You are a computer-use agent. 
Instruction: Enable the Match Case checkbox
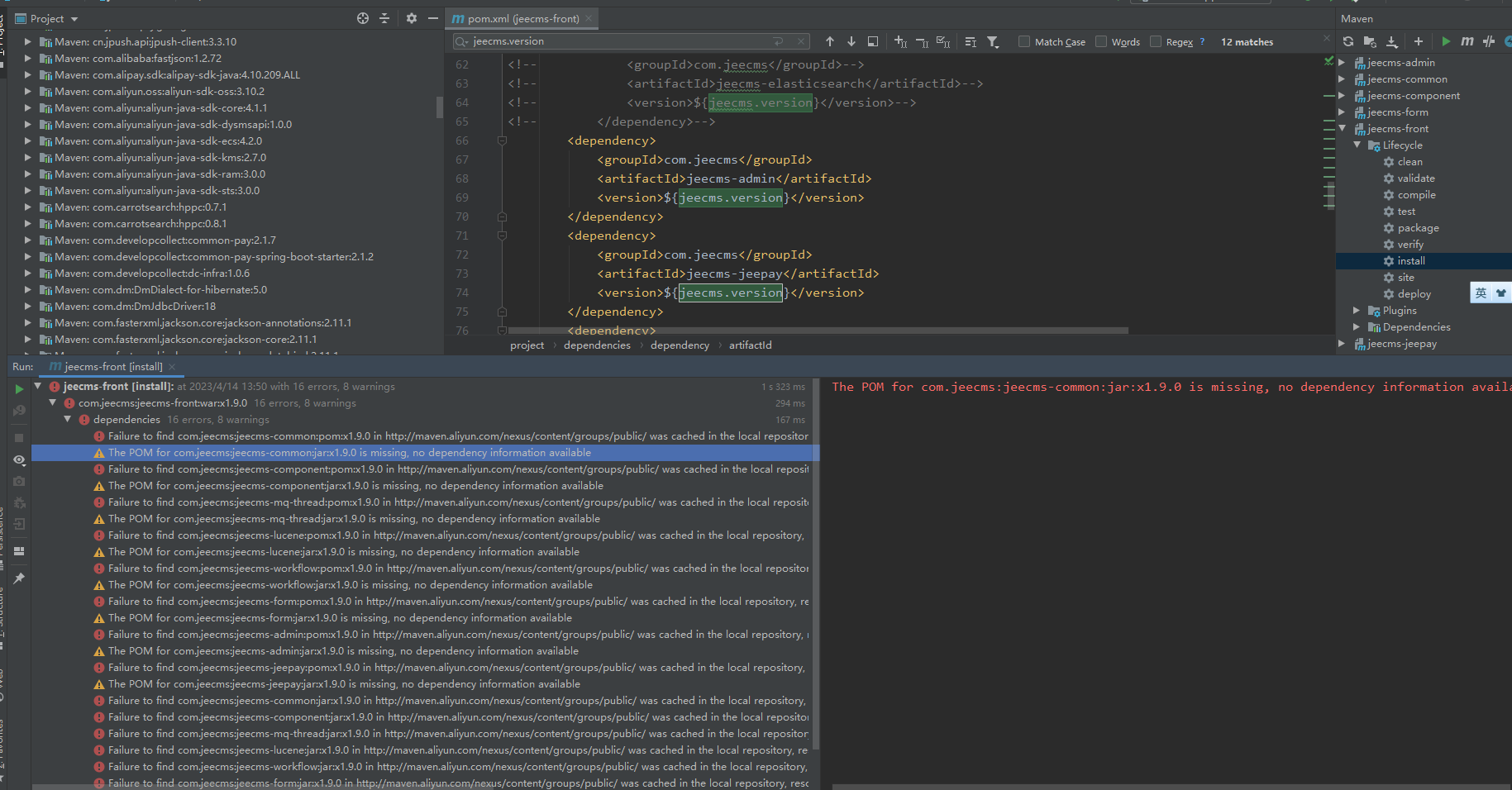1024,41
